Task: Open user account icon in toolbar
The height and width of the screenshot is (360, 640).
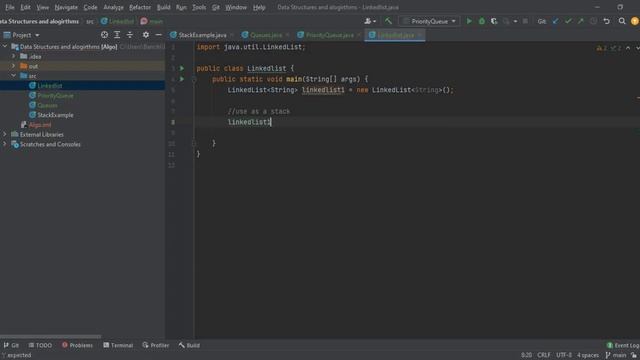Action: (369, 21)
